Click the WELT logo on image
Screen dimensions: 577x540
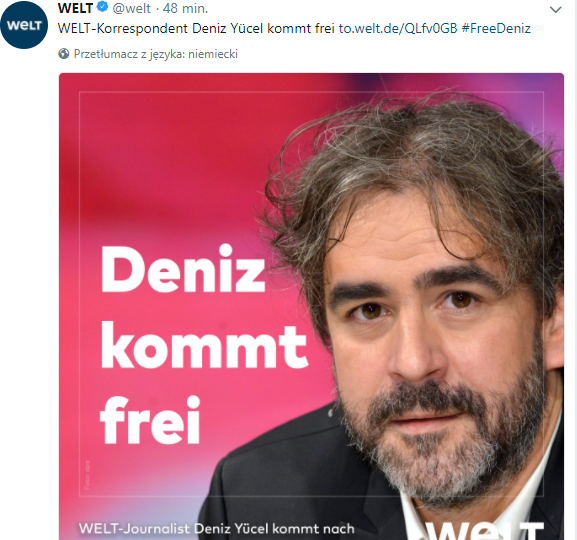(485, 530)
